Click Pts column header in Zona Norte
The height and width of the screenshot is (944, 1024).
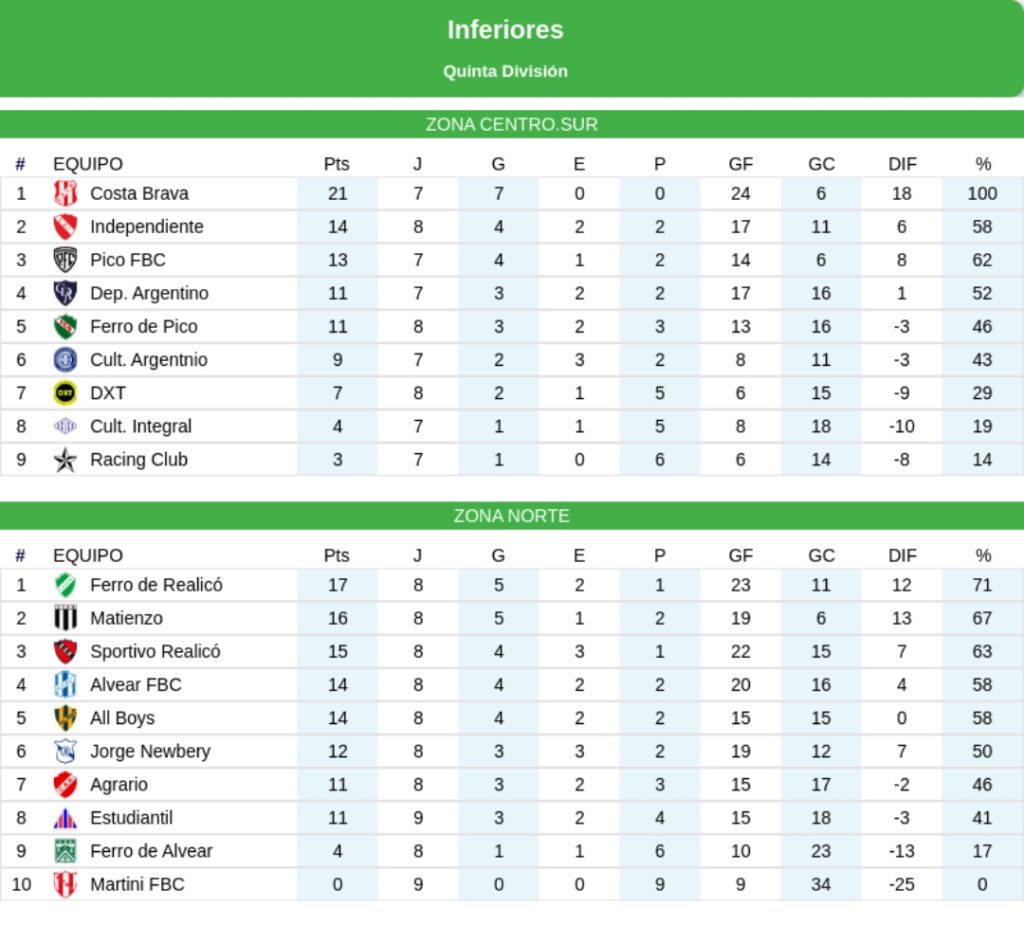(337, 555)
